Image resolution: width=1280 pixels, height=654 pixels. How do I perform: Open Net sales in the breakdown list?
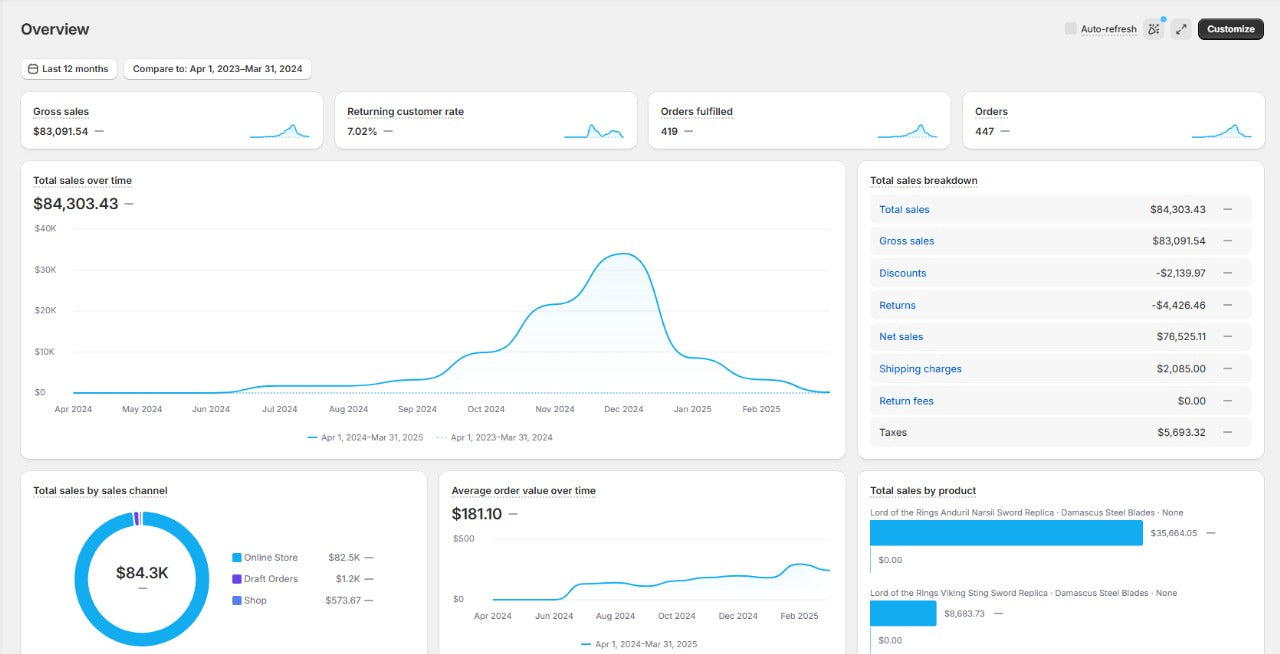click(901, 337)
